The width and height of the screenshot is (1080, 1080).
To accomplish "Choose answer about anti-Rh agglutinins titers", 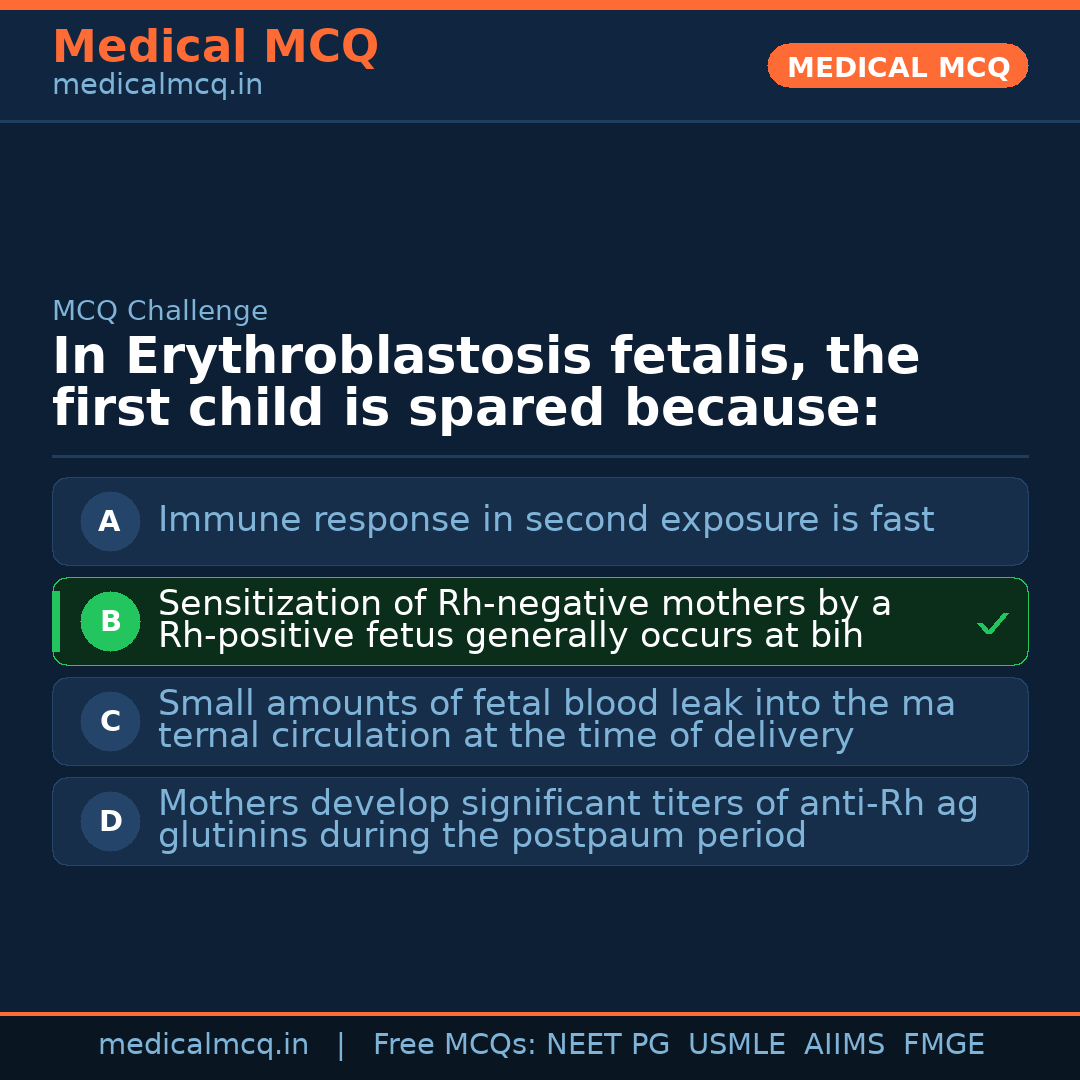I will (x=567, y=820).
